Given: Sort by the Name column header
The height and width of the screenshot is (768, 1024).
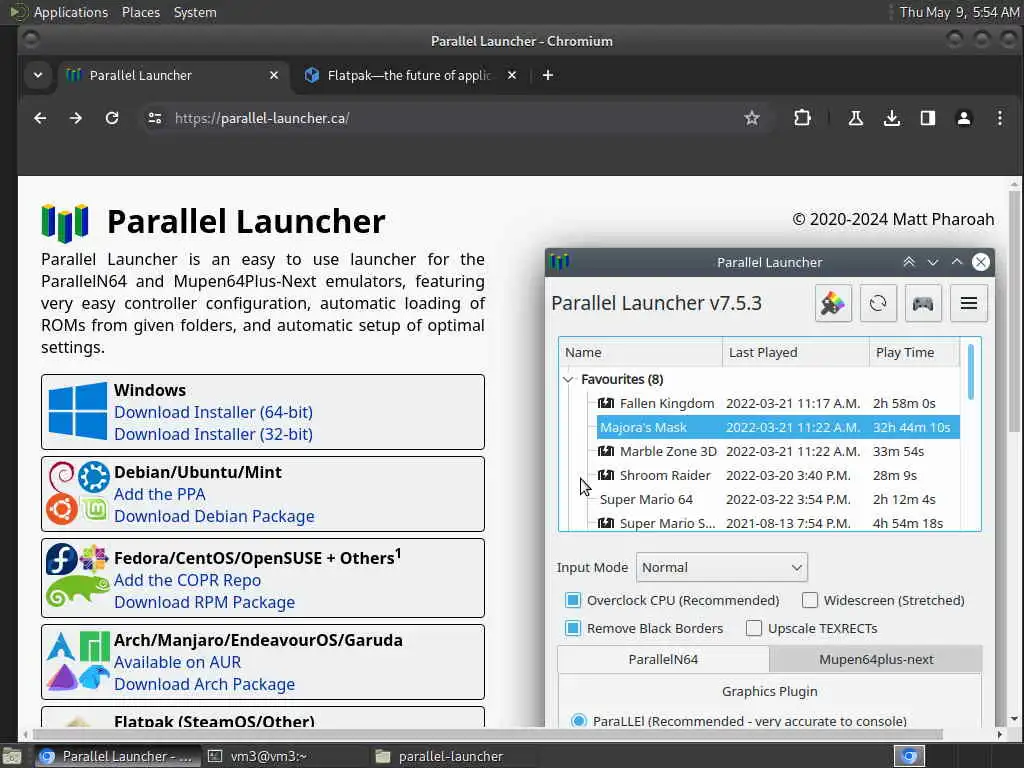Looking at the screenshot, I should point(641,353).
